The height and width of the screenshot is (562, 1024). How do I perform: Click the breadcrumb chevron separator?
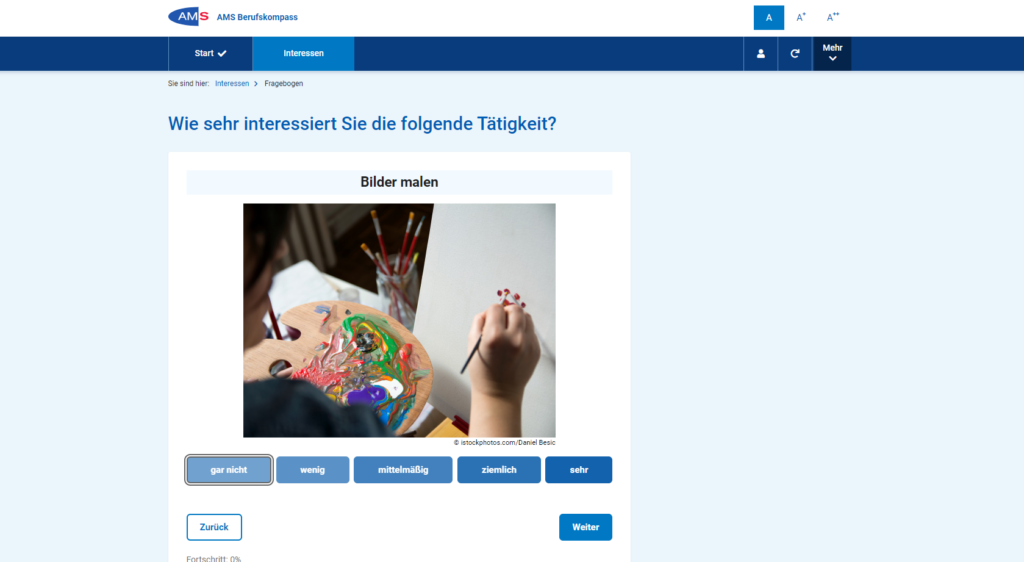coord(256,84)
